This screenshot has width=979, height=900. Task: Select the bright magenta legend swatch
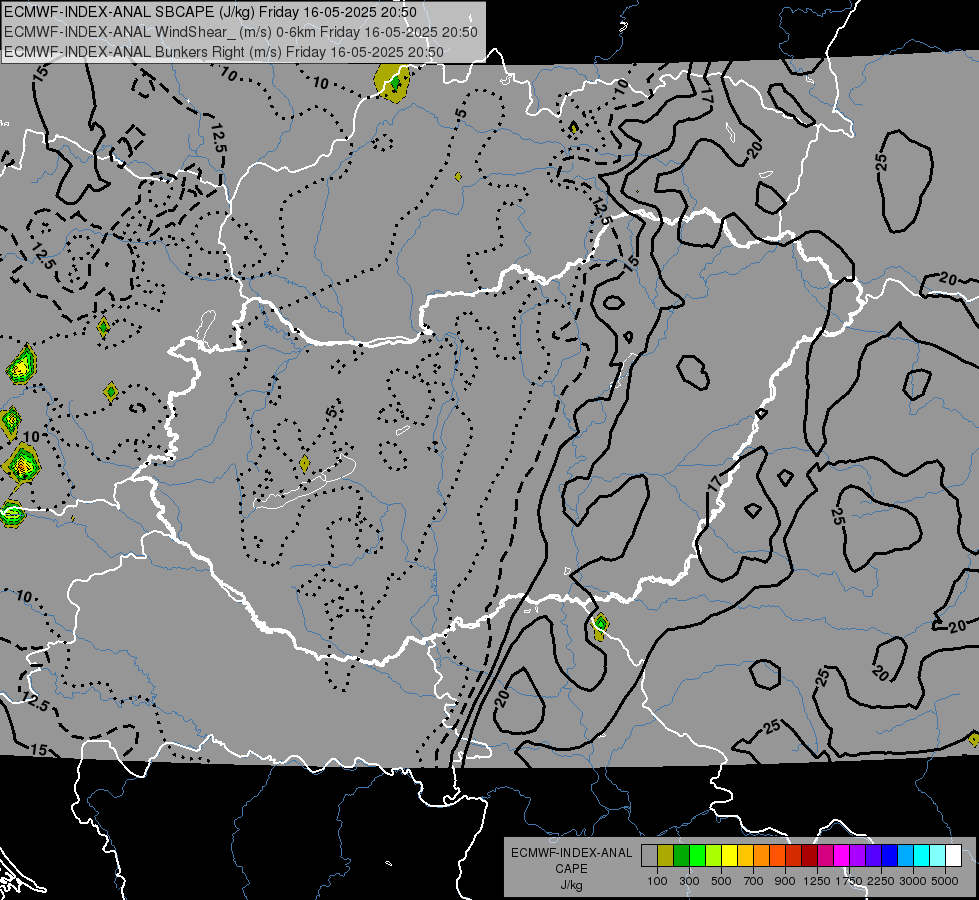click(842, 856)
